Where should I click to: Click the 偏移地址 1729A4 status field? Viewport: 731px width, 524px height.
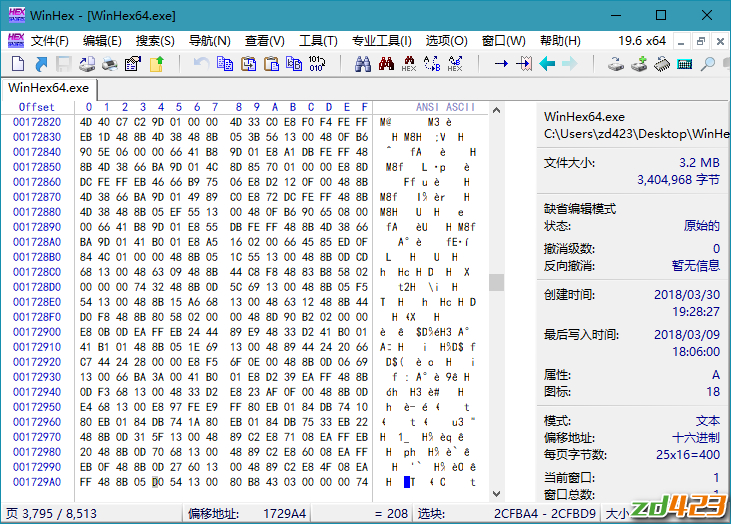(247, 514)
